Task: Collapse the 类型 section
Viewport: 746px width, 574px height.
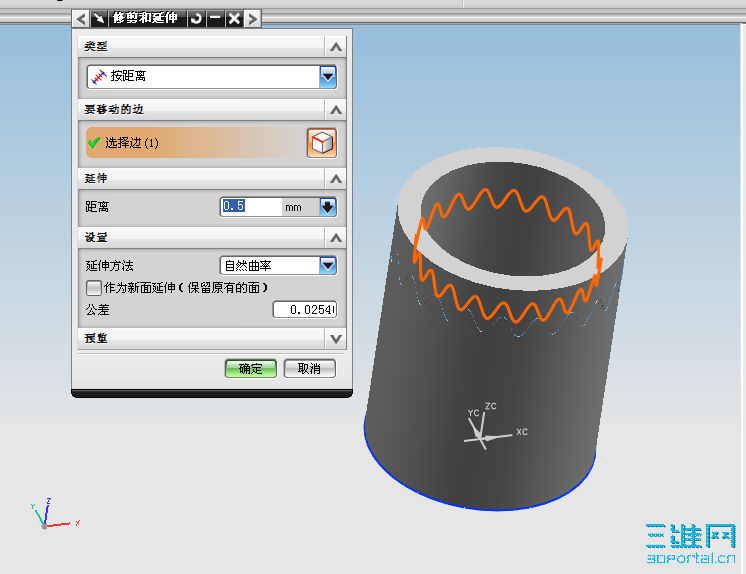Action: [x=336, y=47]
